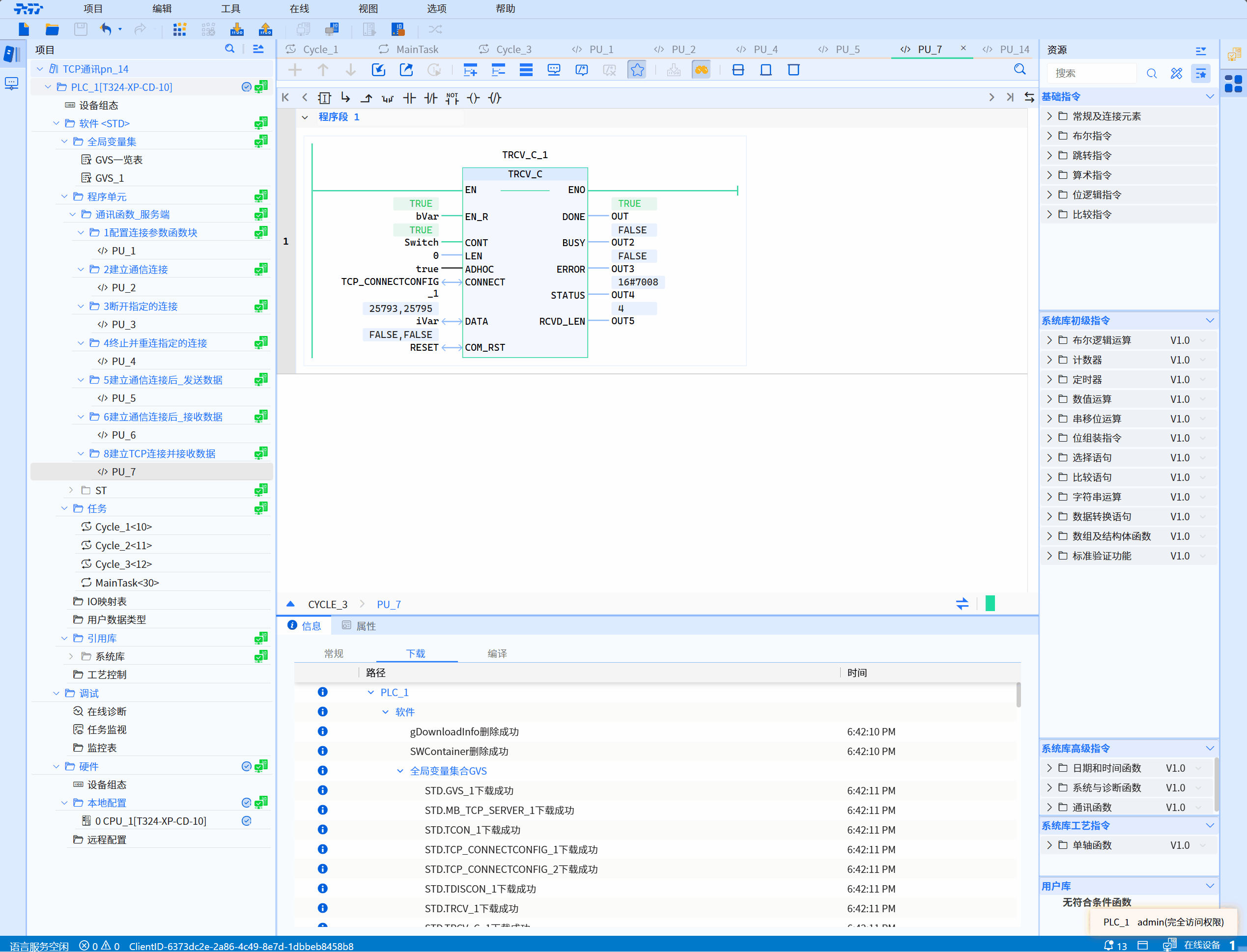Viewport: 1247px width, 952px height.
Task: Expand the ST folder in project tree
Action: (x=71, y=490)
